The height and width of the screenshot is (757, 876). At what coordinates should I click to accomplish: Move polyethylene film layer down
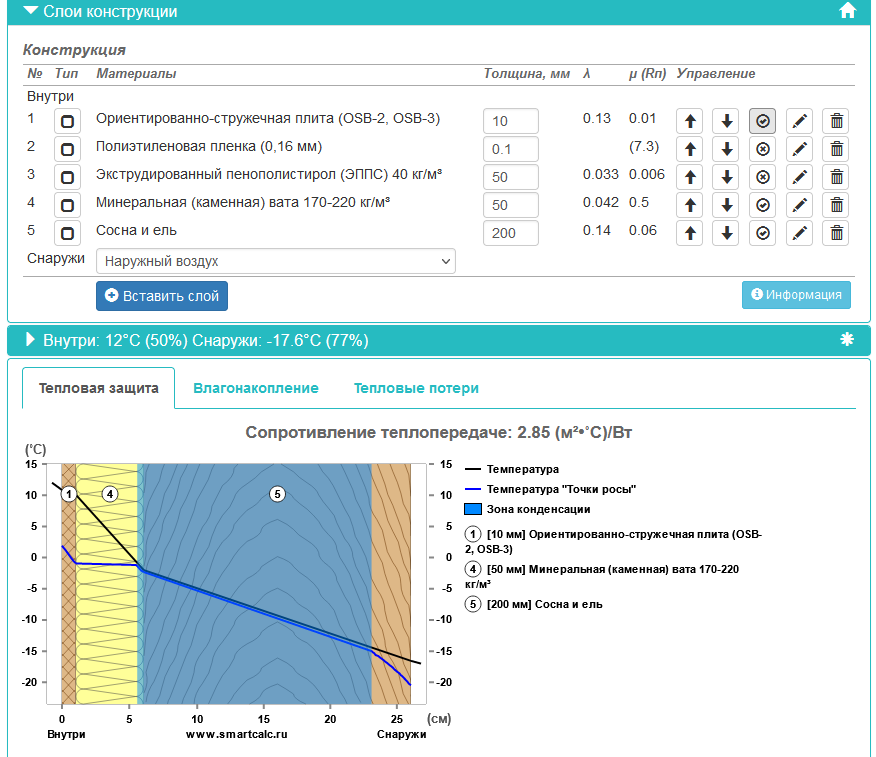pyautogui.click(x=726, y=149)
